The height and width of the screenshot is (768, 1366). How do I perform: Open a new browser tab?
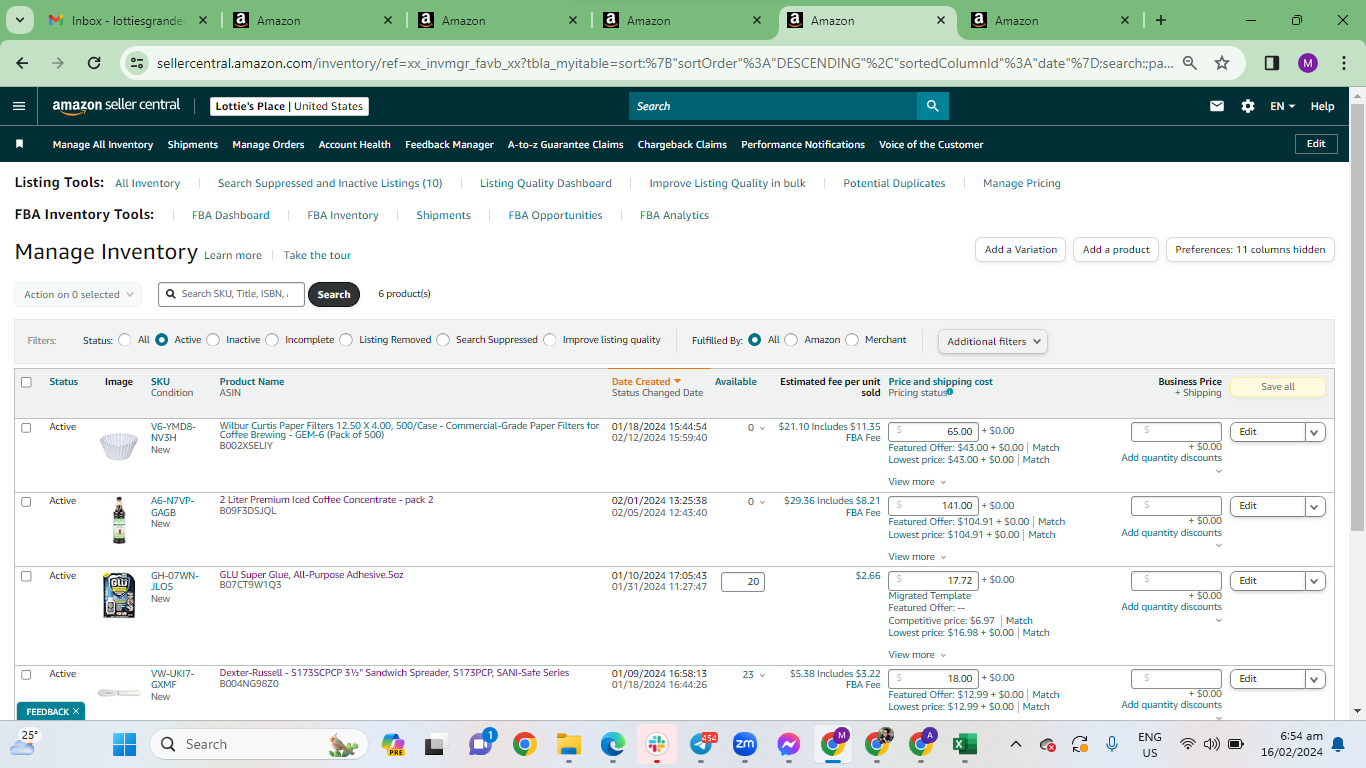coord(1161,20)
